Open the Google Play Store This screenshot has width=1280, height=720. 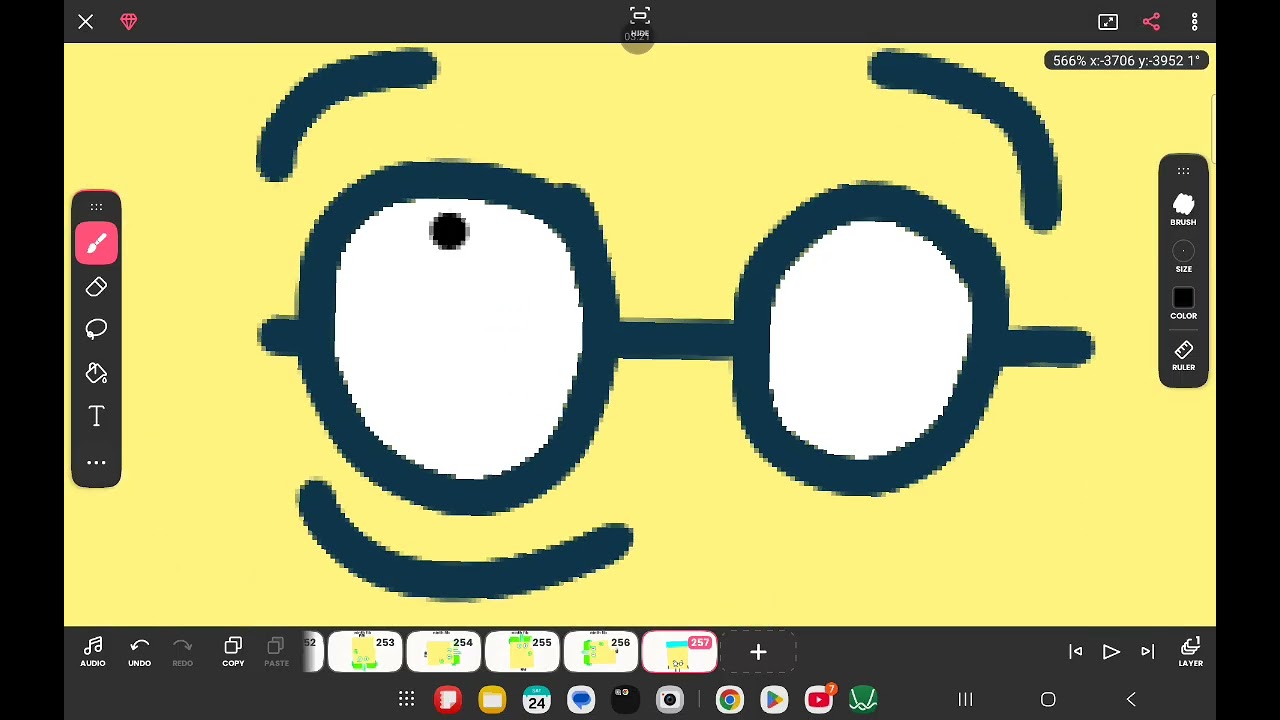pos(774,699)
